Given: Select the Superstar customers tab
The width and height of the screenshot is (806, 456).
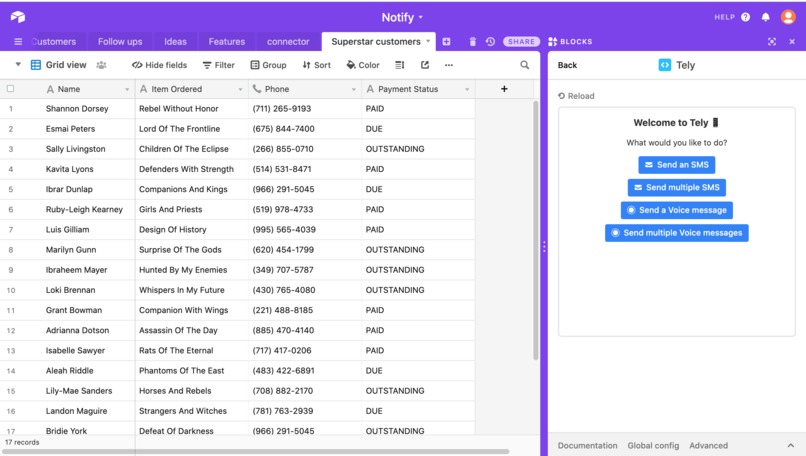Looking at the screenshot, I should pos(376,42).
